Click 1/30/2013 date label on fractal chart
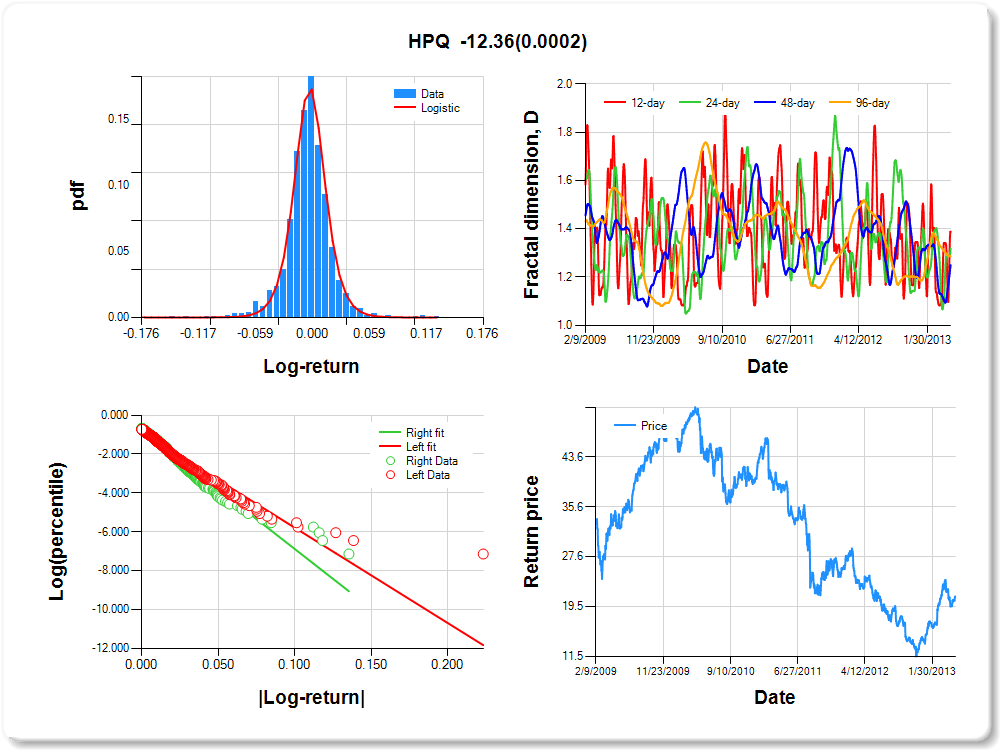The width and height of the screenshot is (1000, 750). [927, 339]
